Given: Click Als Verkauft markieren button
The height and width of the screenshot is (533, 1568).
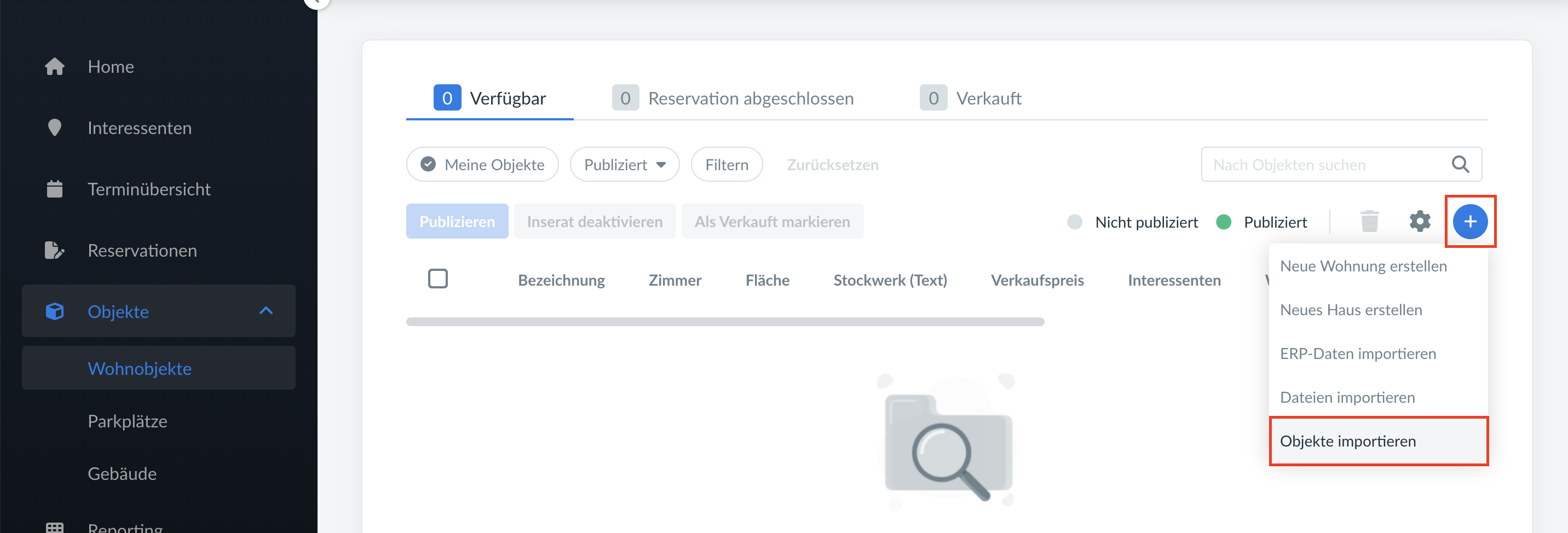Looking at the screenshot, I should point(773,221).
